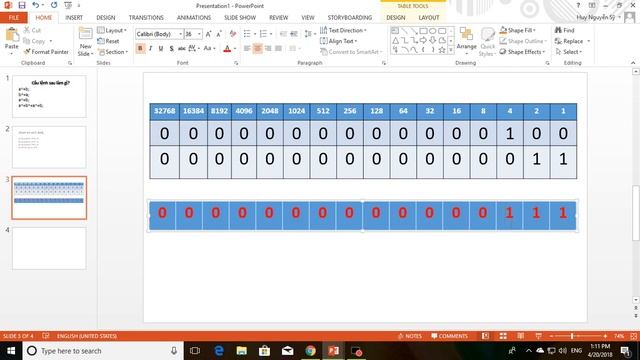640x360 pixels.
Task: Click COMMENTS in status bar
Action: (x=449, y=336)
